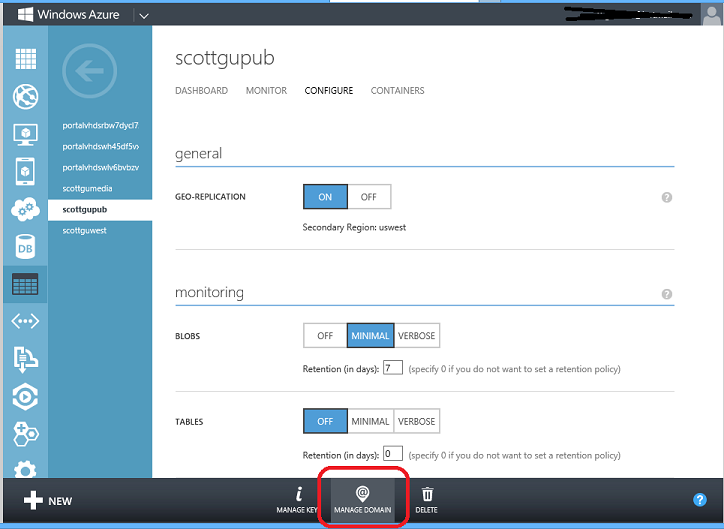Click the BLOBS label
724x529 pixels.
pos(187,336)
